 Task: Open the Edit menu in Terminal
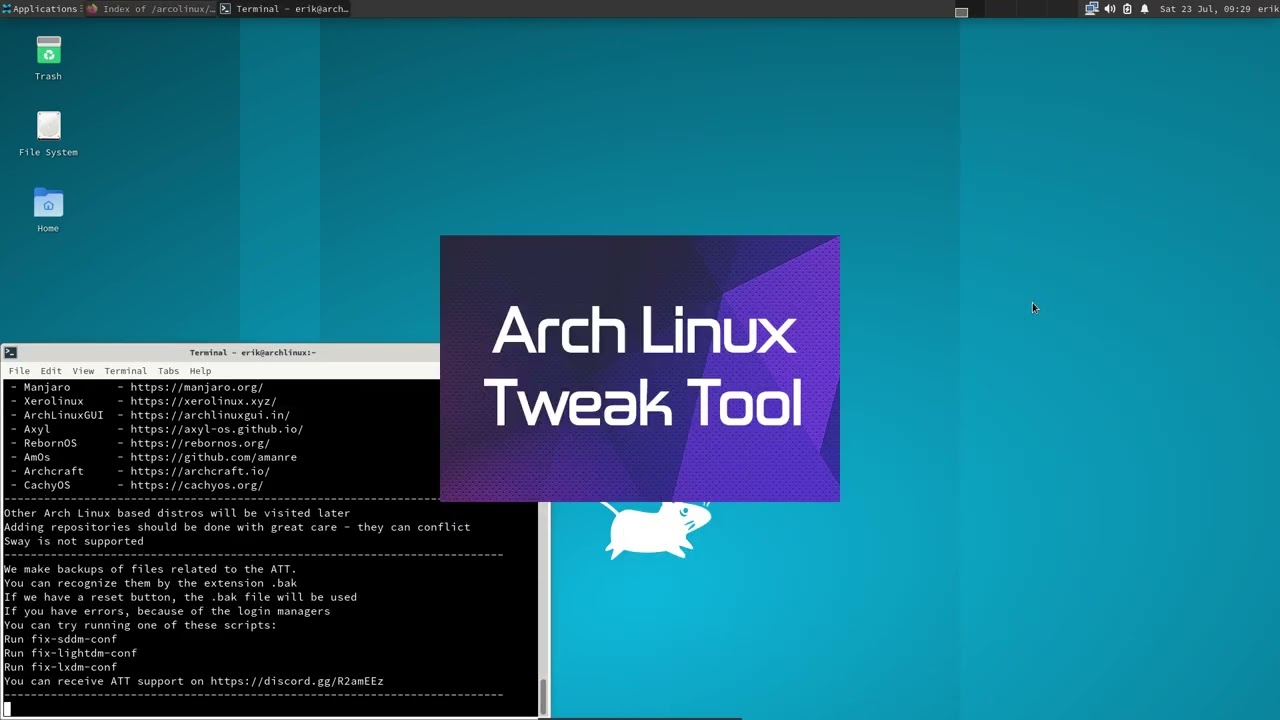(x=51, y=371)
